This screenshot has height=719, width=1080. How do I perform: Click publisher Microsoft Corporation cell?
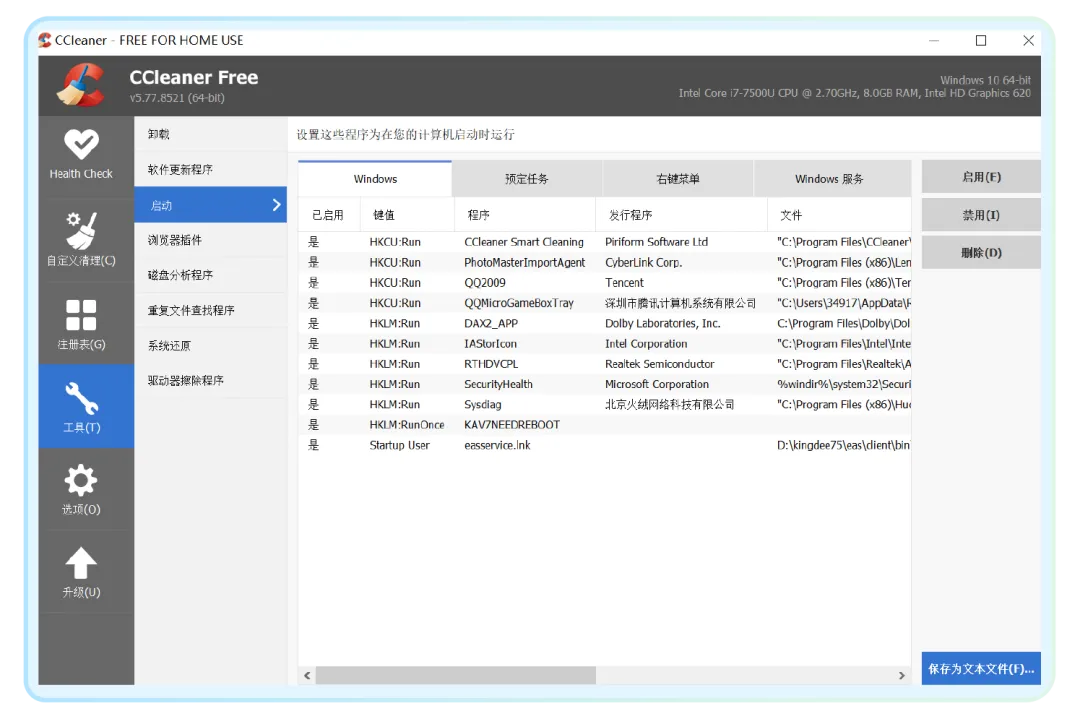point(656,384)
